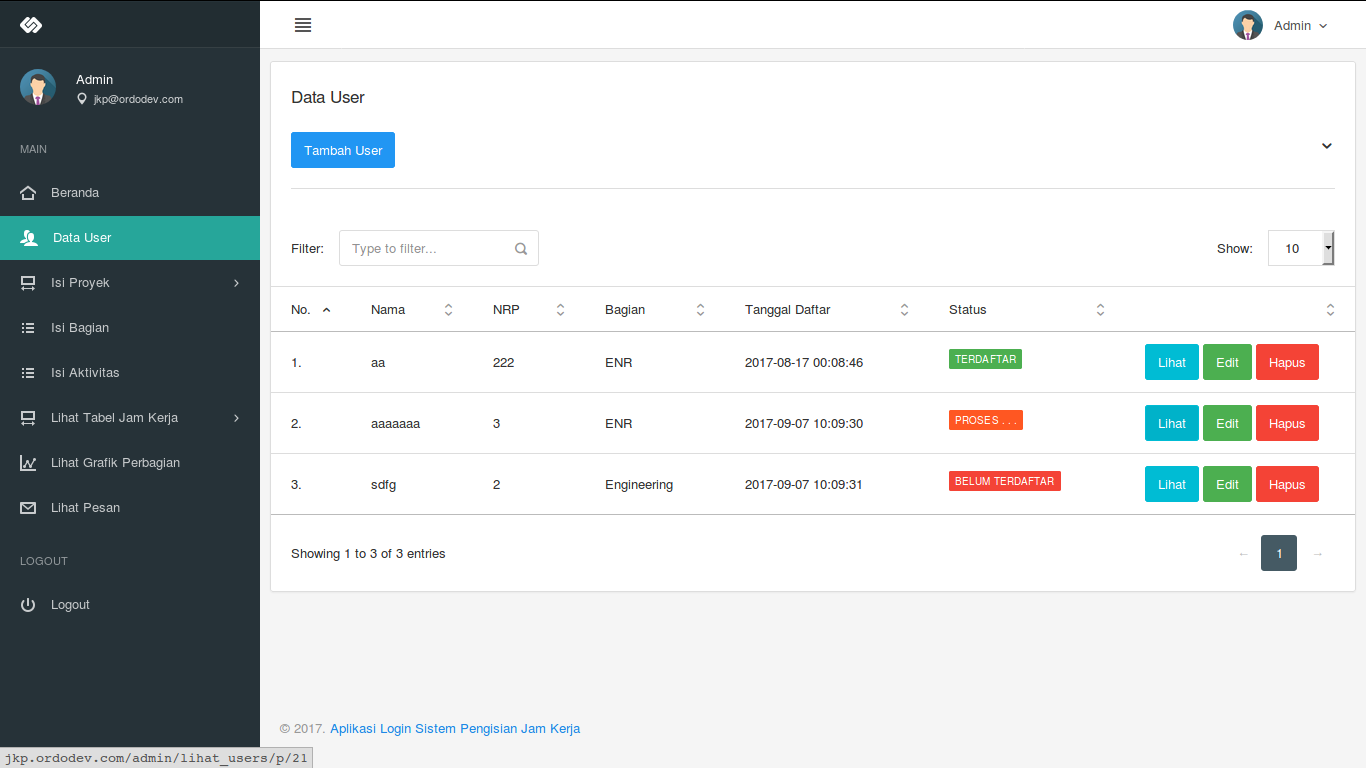The width and height of the screenshot is (1366, 768).
Task: Open Data User menu item
Action: pos(130,238)
